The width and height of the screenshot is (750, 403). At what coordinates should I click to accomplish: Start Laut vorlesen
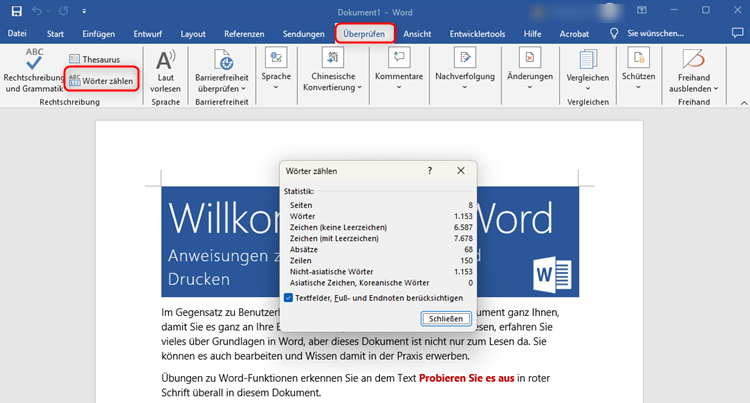coord(165,70)
